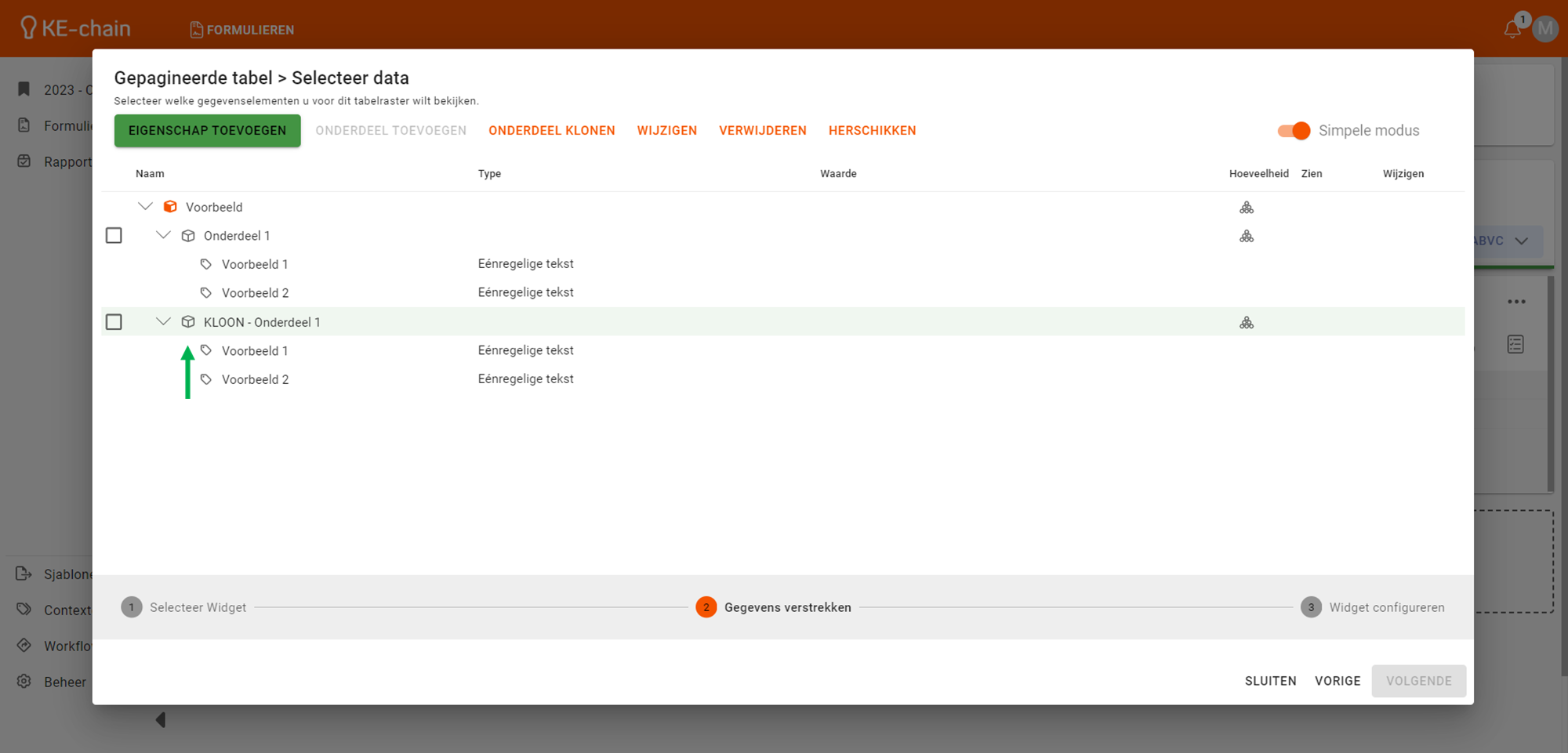Click the Onderdeel klonen button
The height and width of the screenshot is (753, 1568).
(x=551, y=131)
